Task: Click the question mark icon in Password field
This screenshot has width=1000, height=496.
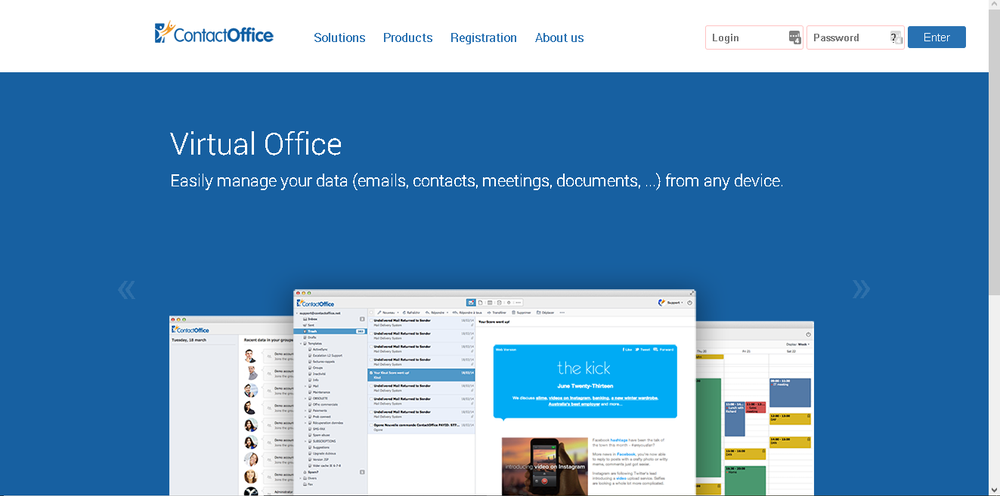Action: click(896, 38)
